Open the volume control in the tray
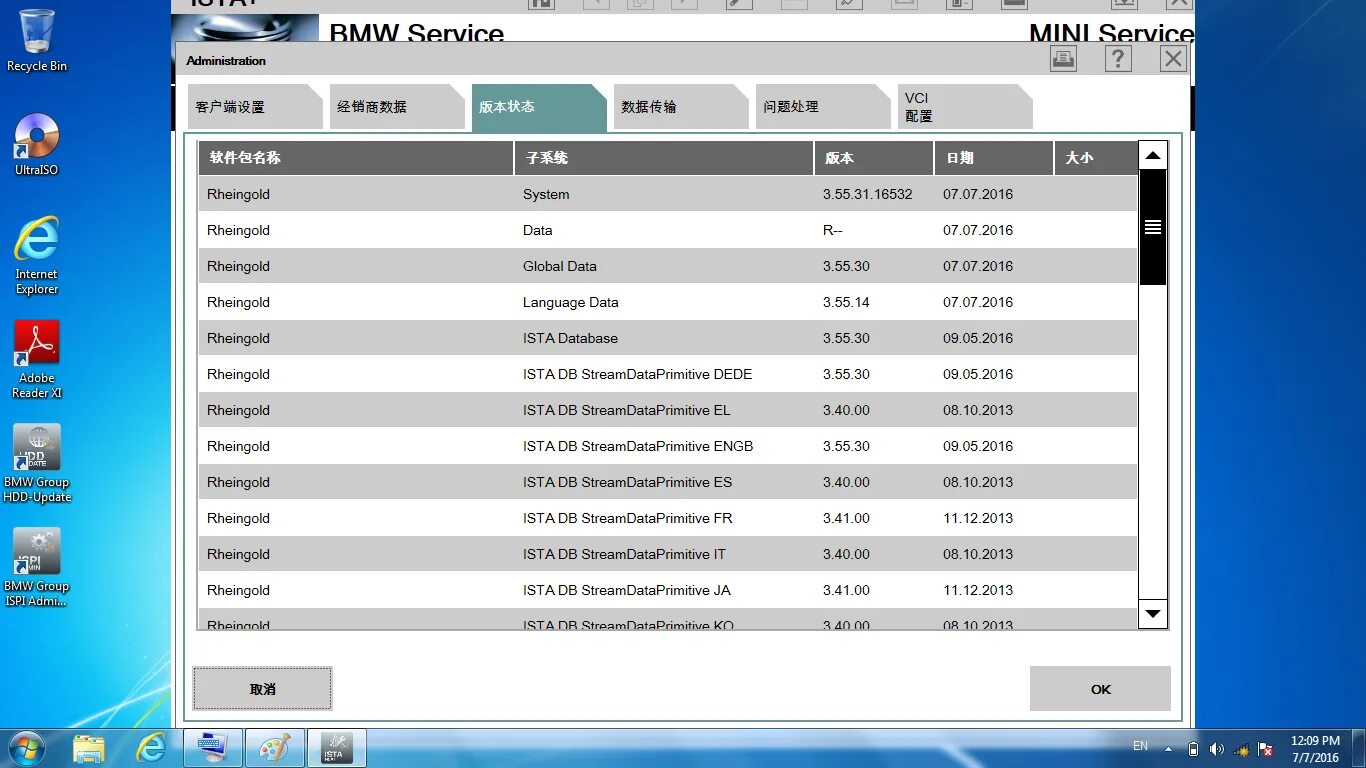Screen dimensions: 1366x768 click(1217, 748)
